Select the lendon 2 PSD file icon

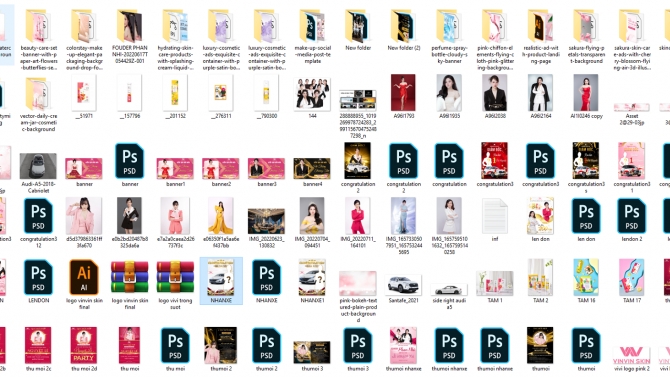(x=632, y=216)
